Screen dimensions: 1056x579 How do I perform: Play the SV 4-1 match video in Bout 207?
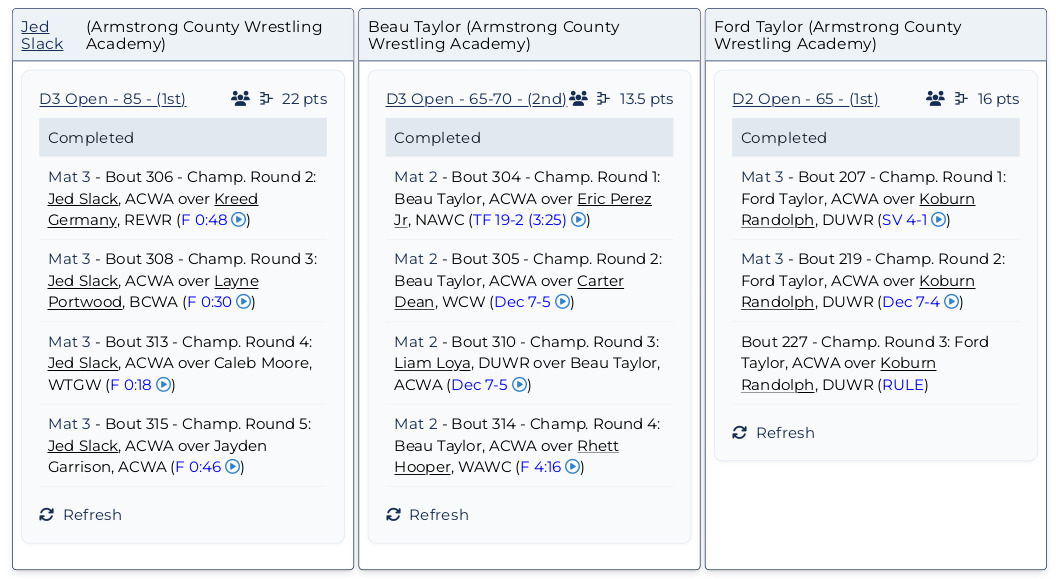point(937,220)
